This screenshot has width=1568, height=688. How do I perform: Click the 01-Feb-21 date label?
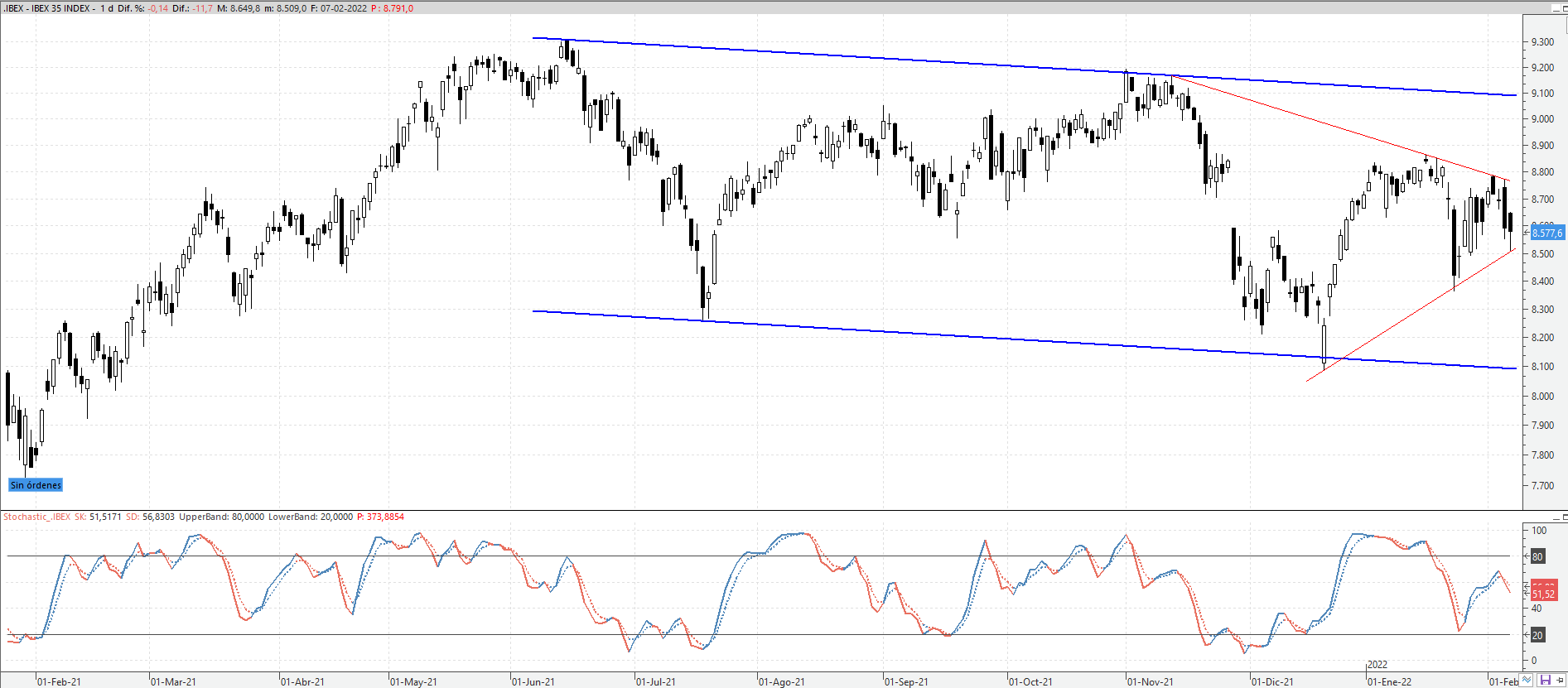59,682
